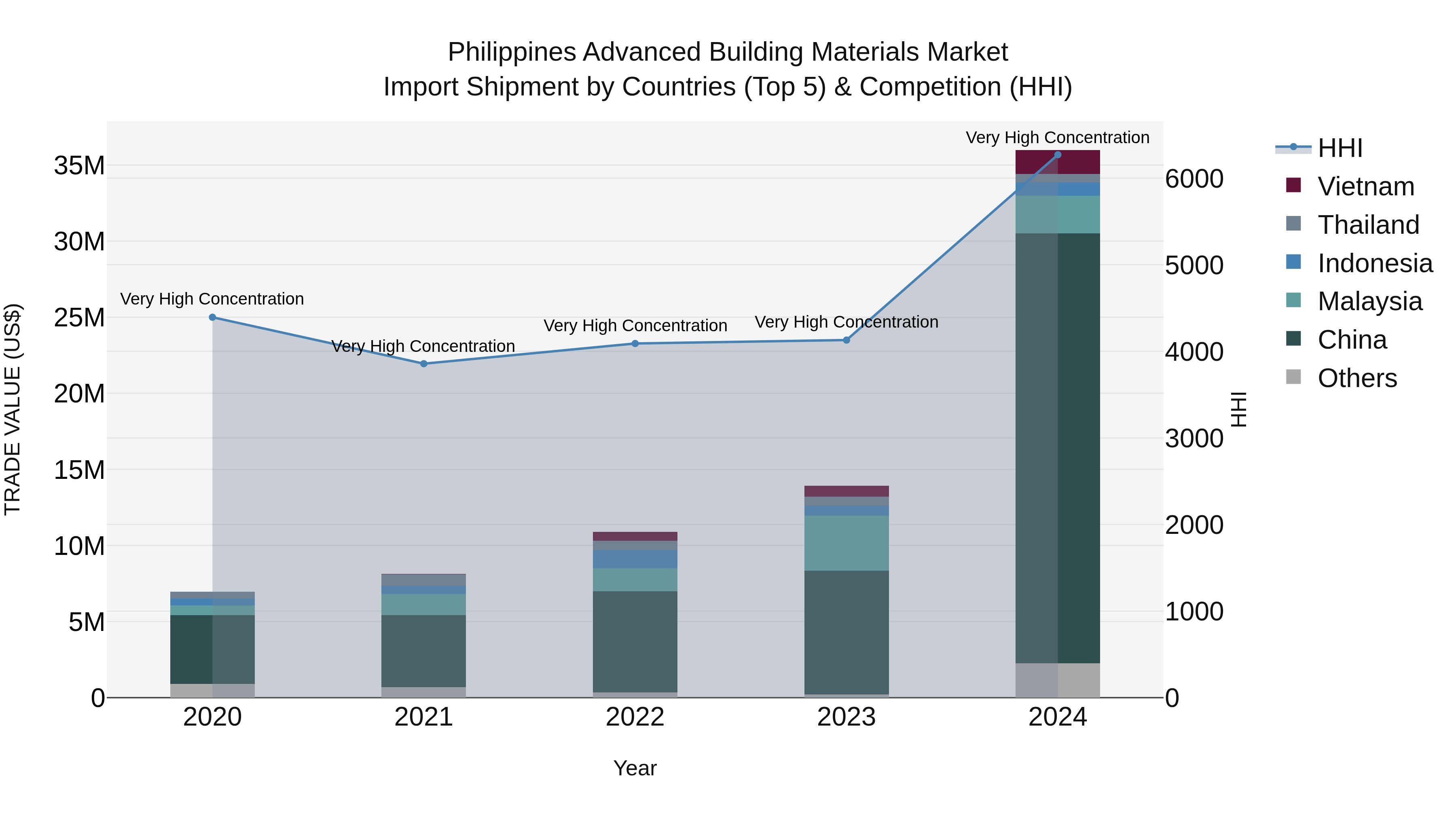Viewport: 1456px width, 819px height.
Task: Click the China segment of the 2020 bar
Action: coord(212,650)
